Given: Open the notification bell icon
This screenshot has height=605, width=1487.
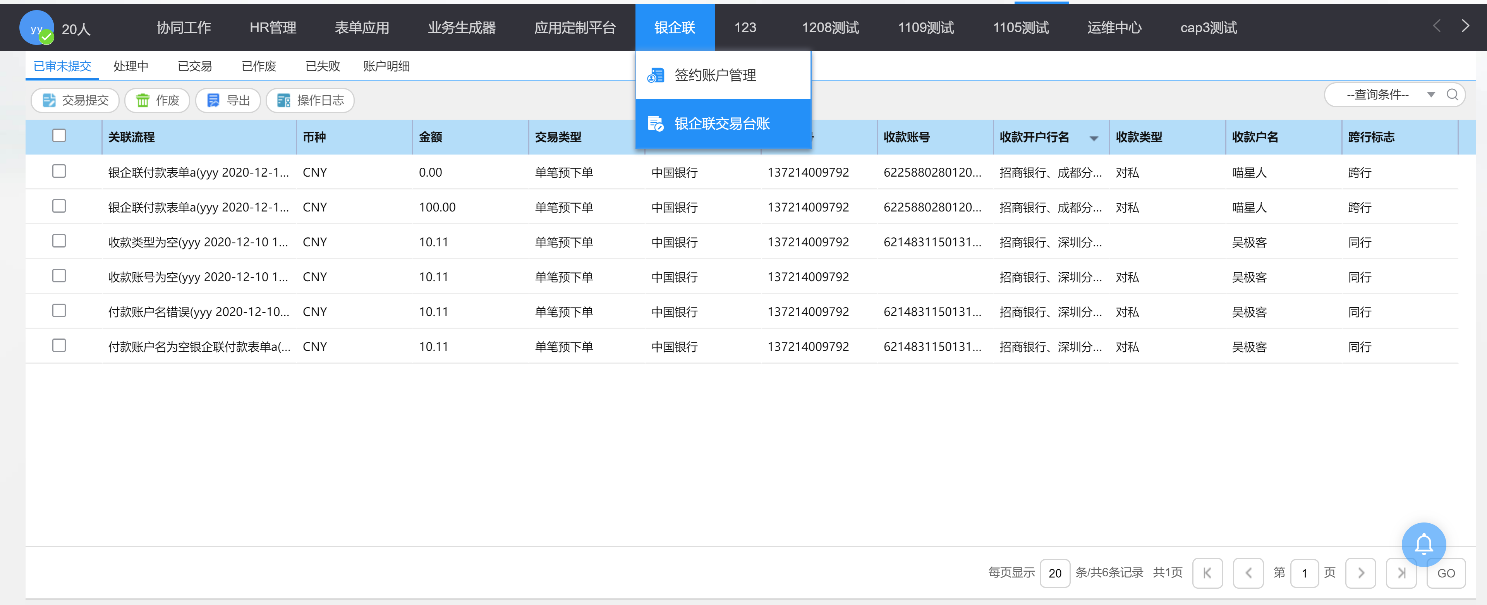Looking at the screenshot, I should tap(1423, 544).
